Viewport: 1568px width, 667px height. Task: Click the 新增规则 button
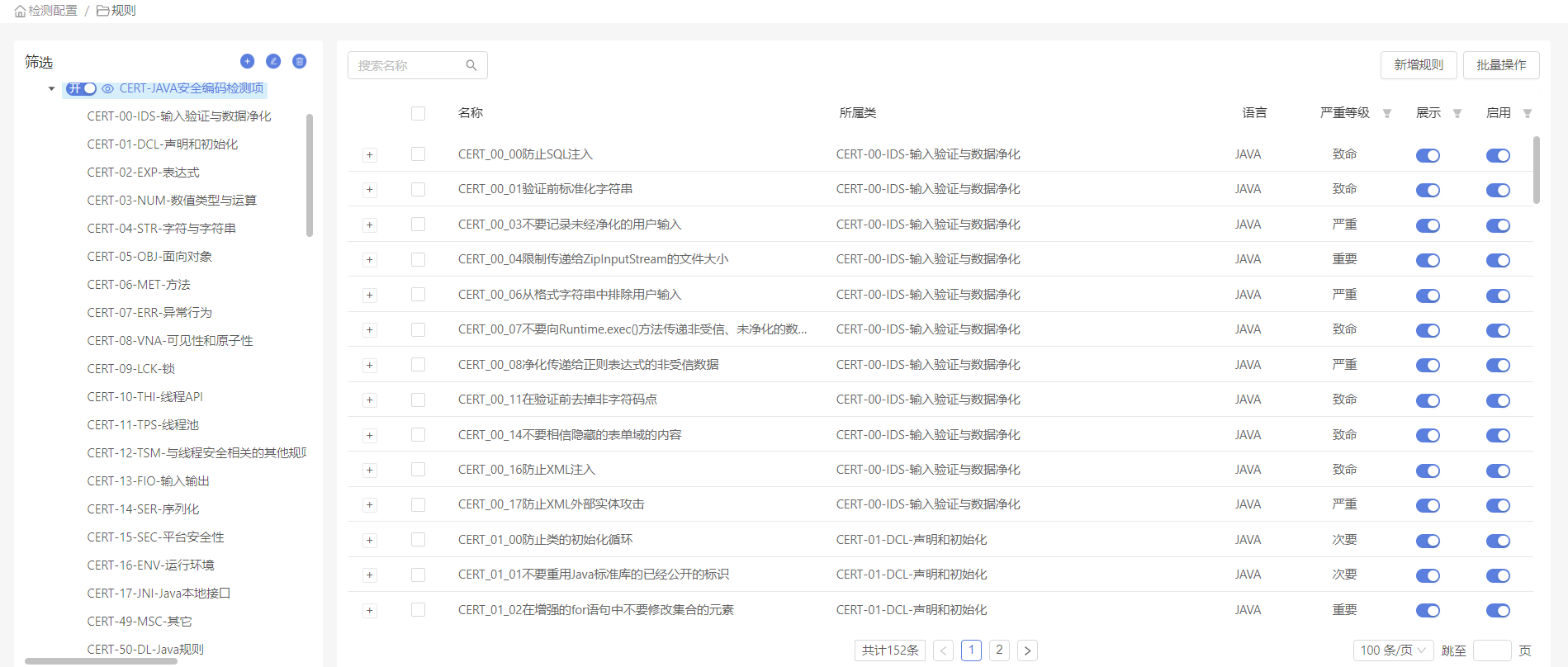click(x=1419, y=65)
